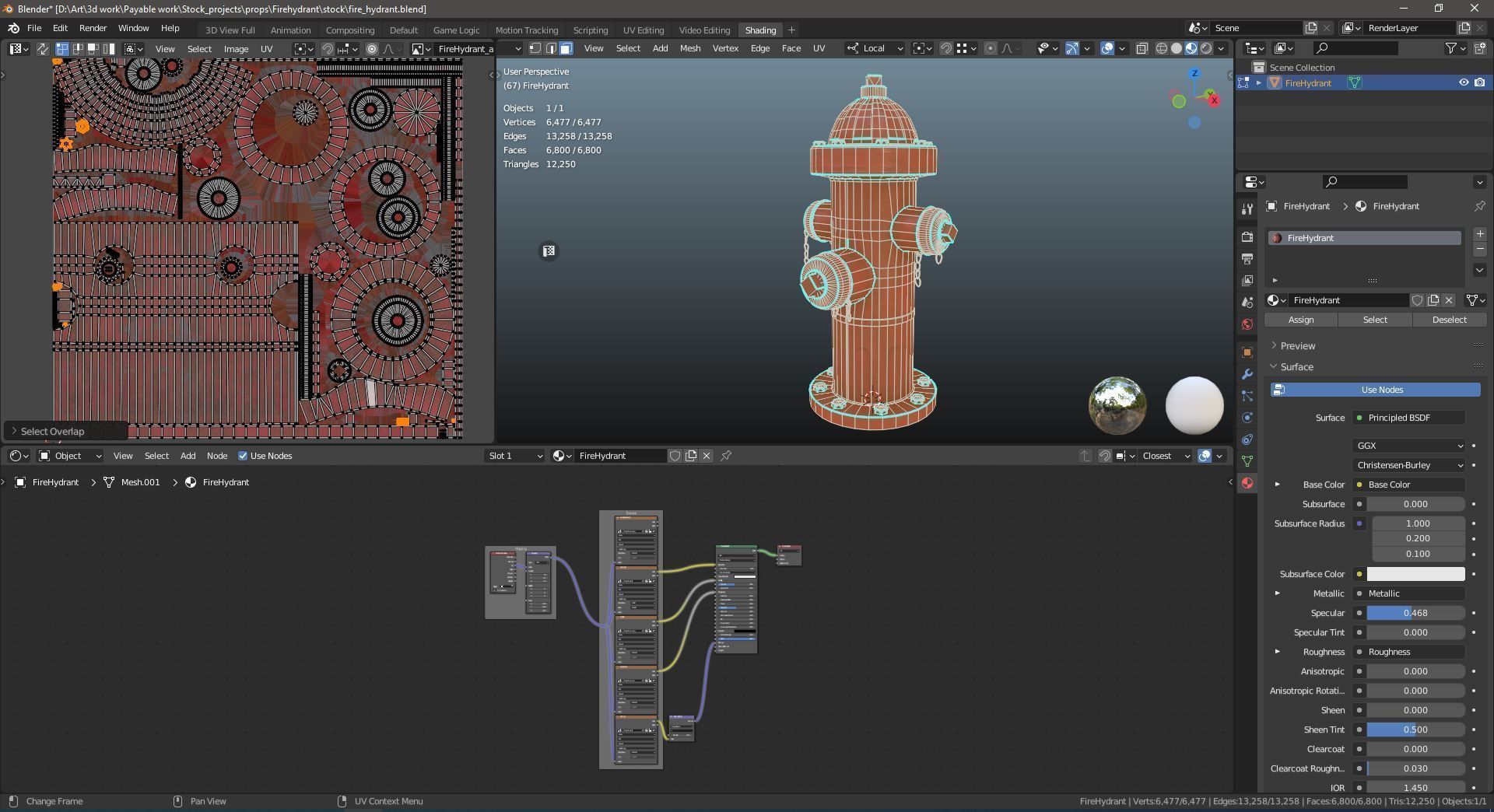The height and width of the screenshot is (812, 1494).
Task: Open GGX distribution dropdown
Action: tap(1408, 446)
